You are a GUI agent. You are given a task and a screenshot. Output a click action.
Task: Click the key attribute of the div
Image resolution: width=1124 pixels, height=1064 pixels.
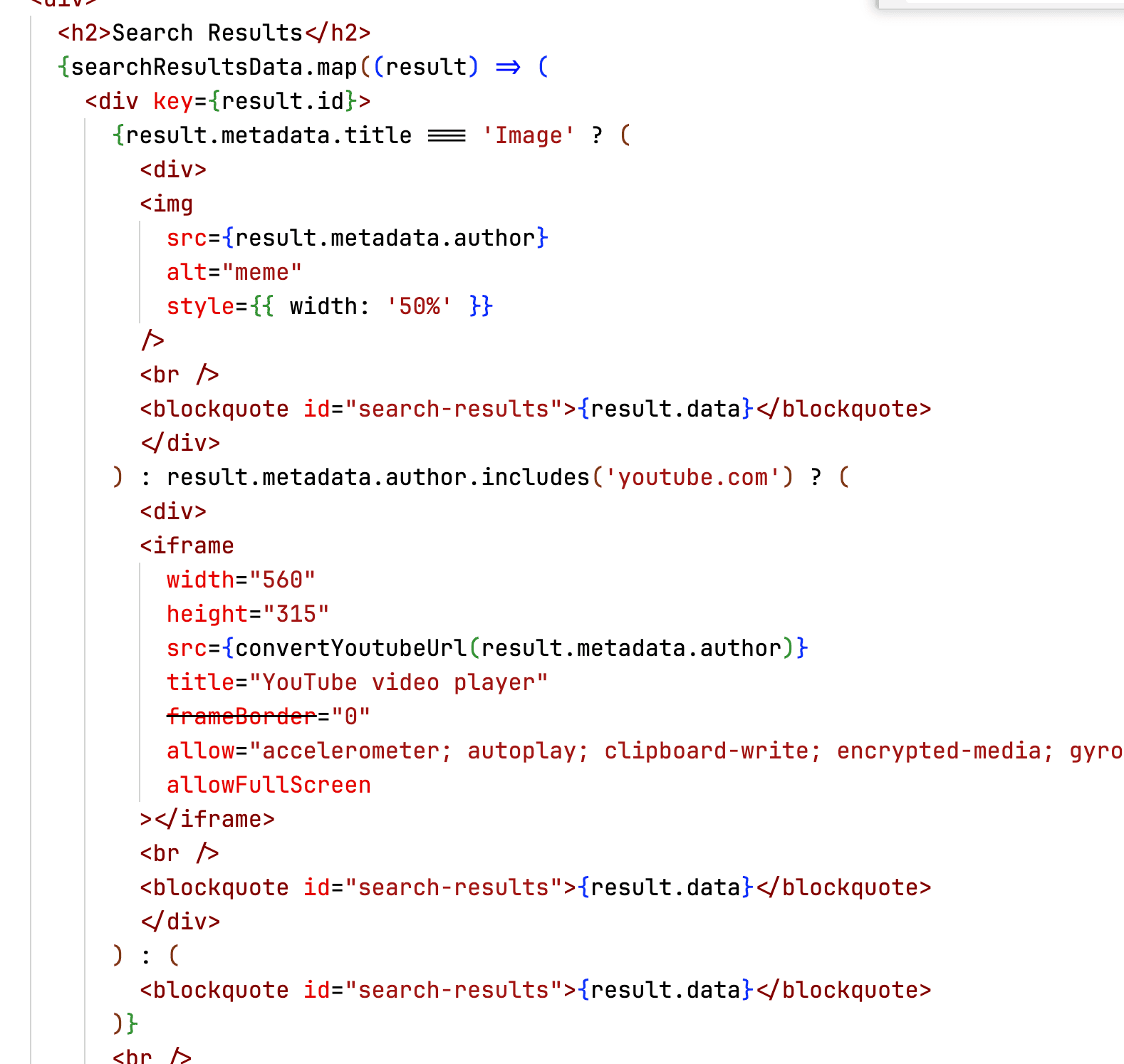tap(172, 101)
